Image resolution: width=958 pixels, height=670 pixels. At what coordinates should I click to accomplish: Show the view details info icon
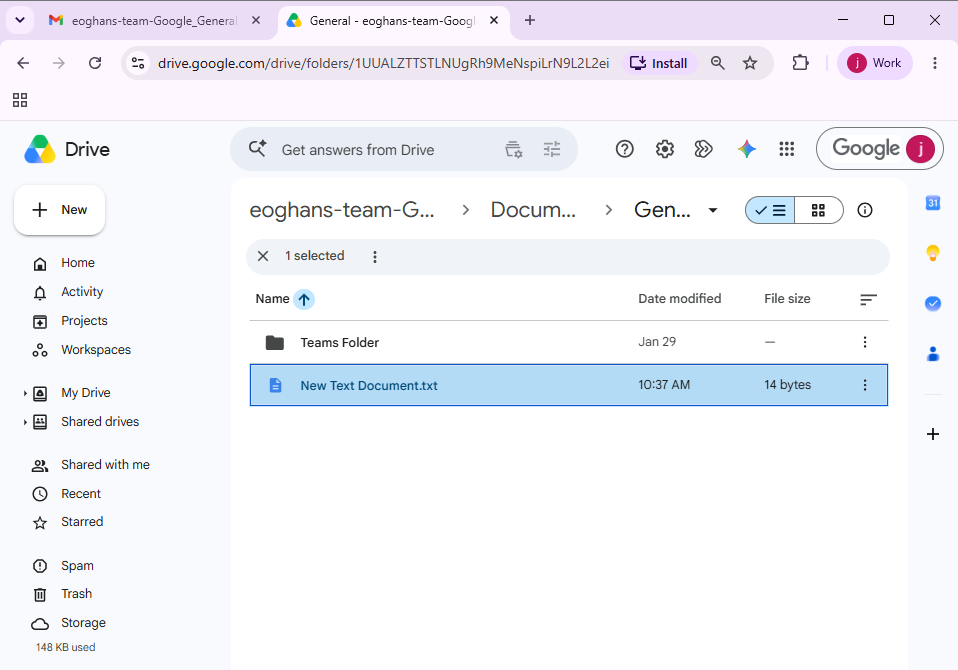coord(865,210)
